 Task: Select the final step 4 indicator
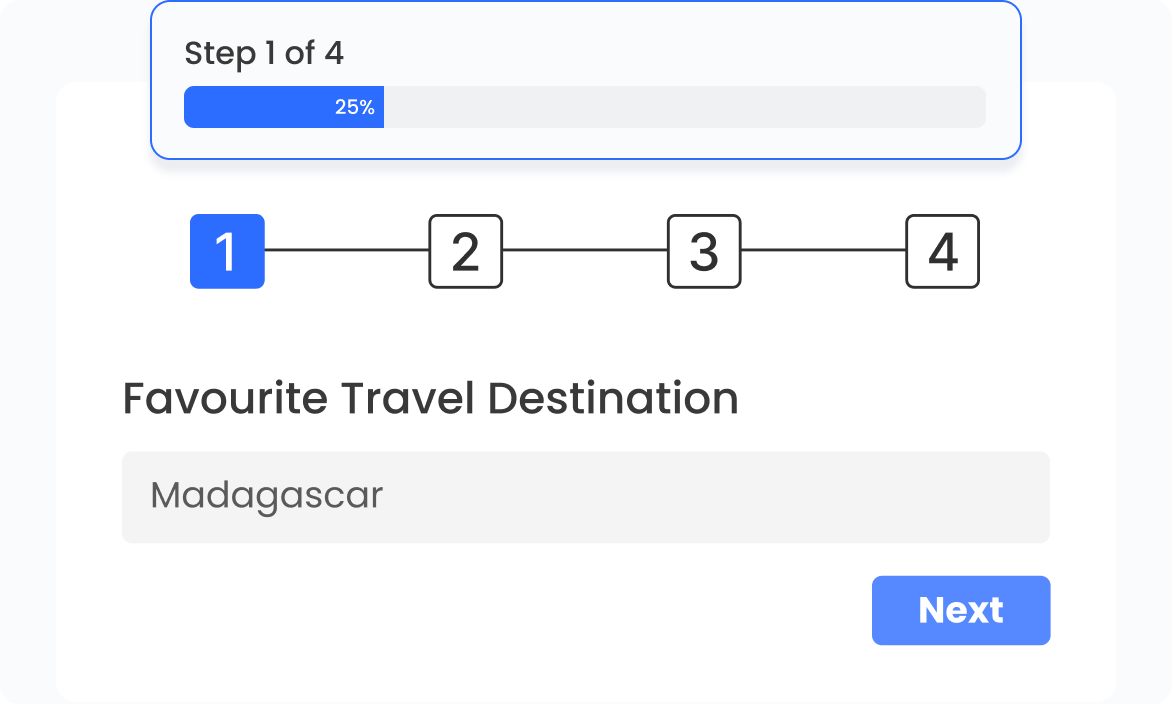942,252
